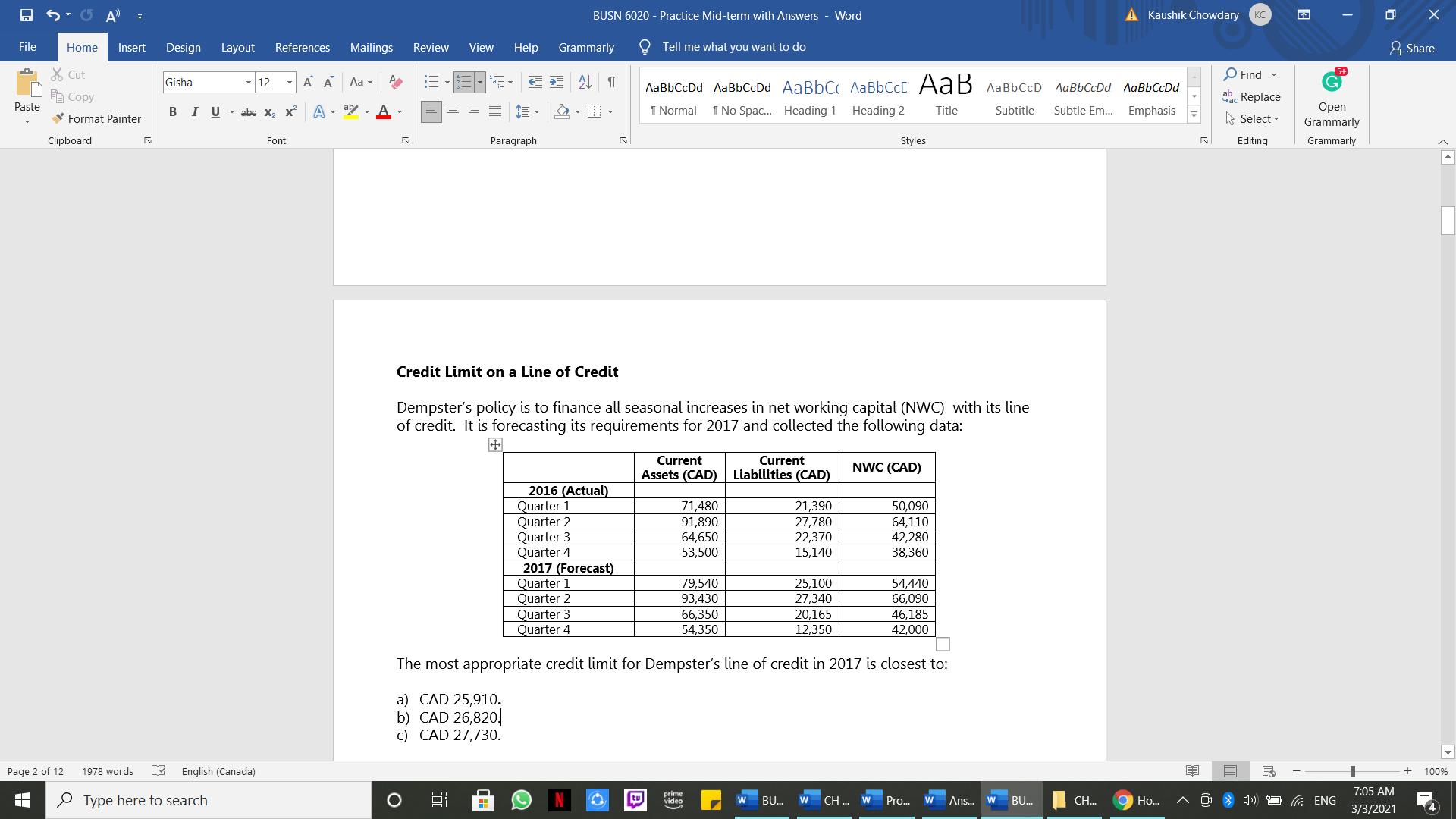Image resolution: width=1456 pixels, height=819 pixels.
Task: Switch to the References ribbon tab
Action: click(302, 47)
